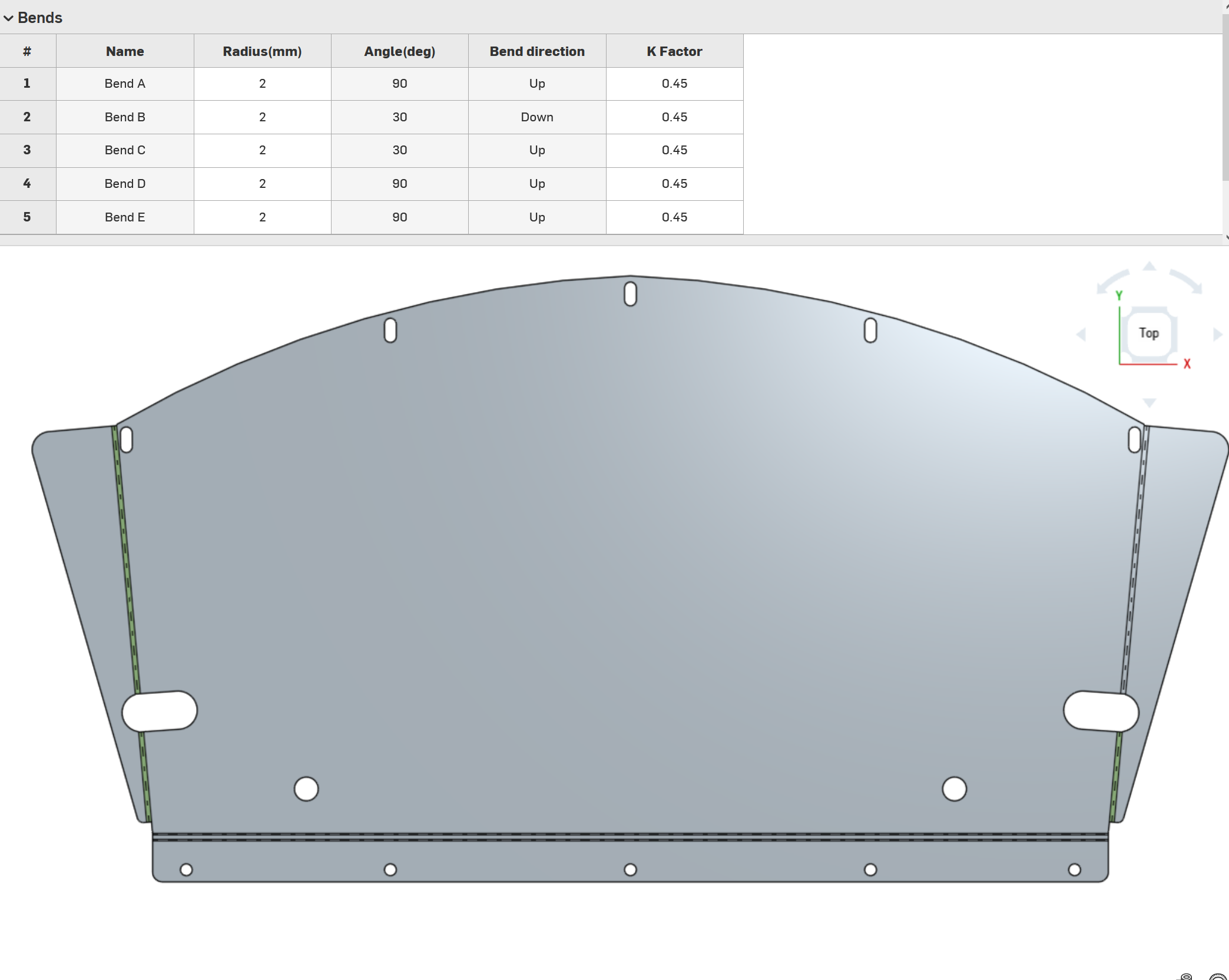Change Bend D direction cell showing Up
Screen dimensions: 1229x980
(537, 184)
